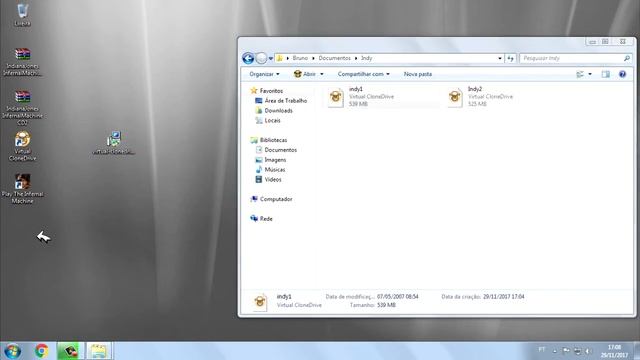The width and height of the screenshot is (640, 360).
Task: Click the Explorer folder button in the taskbar
Action: [x=98, y=351]
